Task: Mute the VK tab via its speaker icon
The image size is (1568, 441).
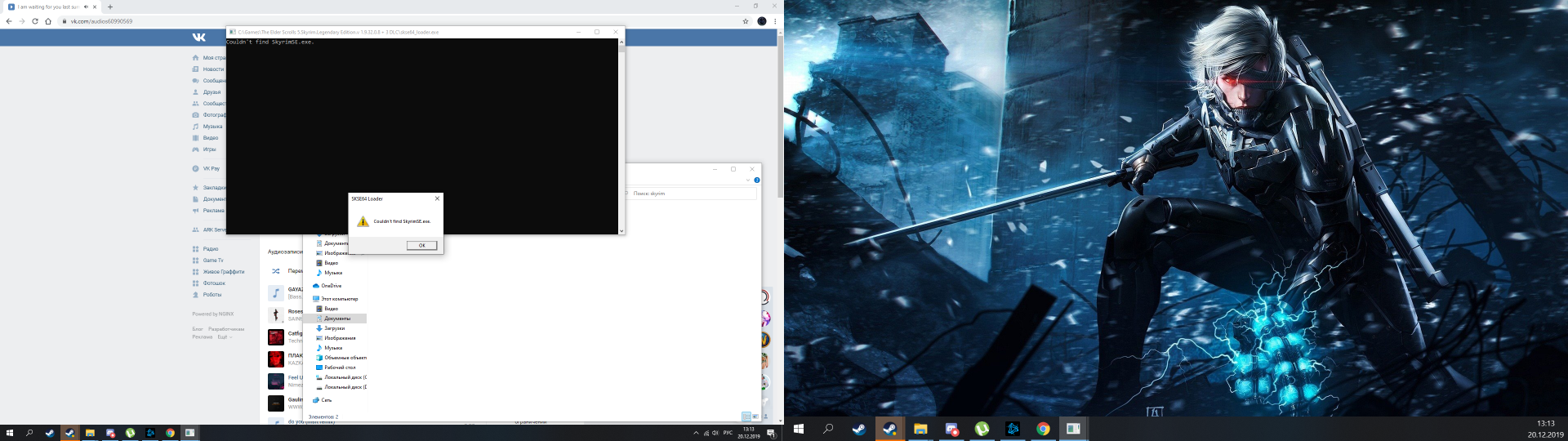Action: click(86, 7)
